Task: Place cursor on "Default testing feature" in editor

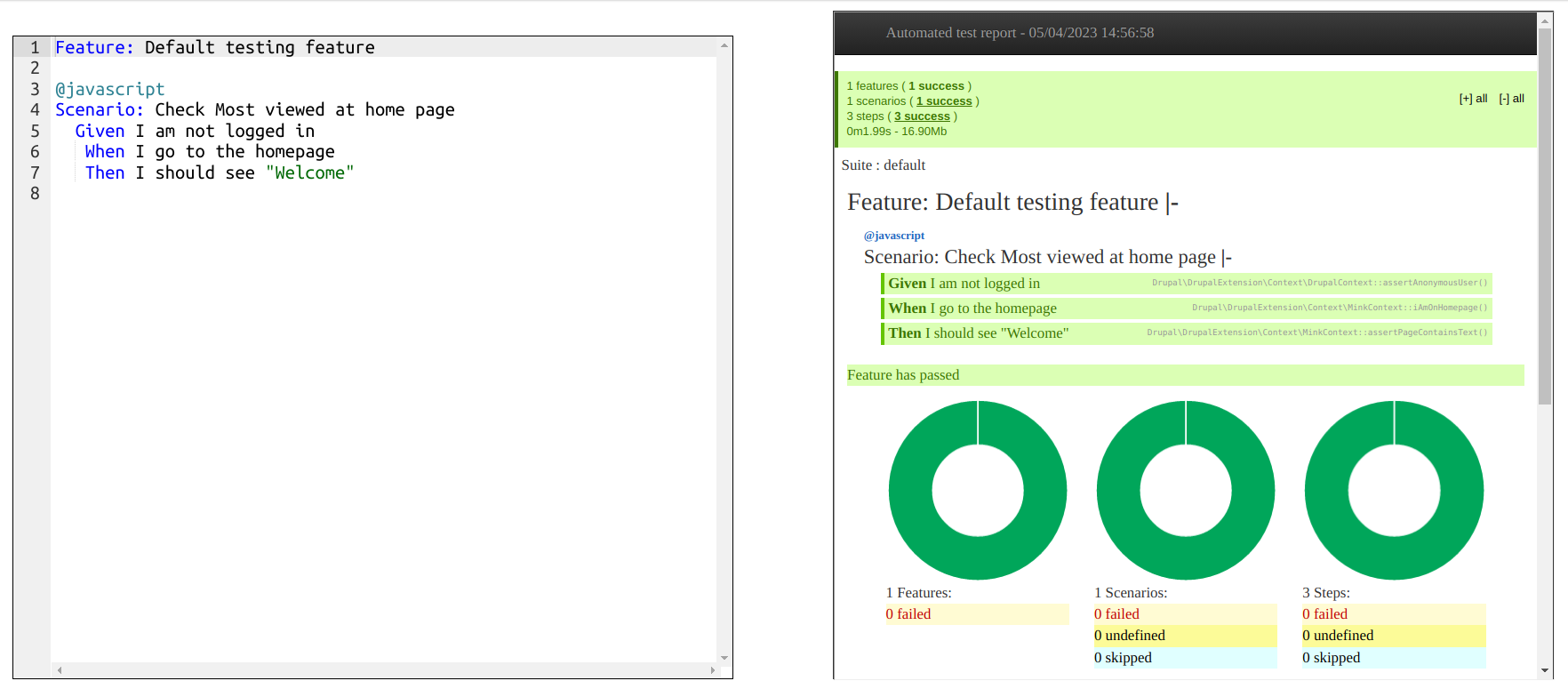Action: pyautogui.click(x=260, y=47)
